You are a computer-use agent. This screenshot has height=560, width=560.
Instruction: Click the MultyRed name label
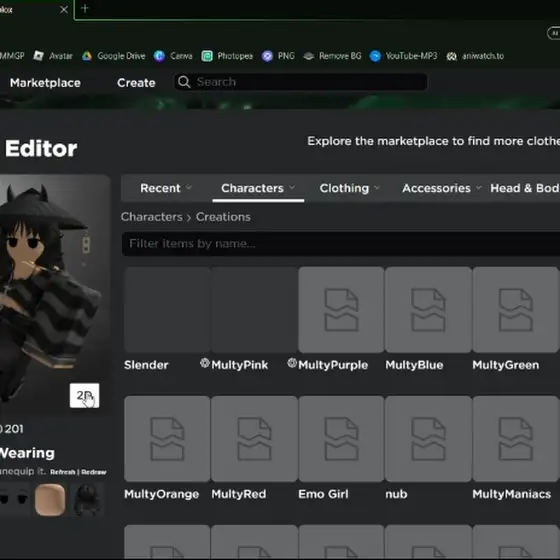pos(239,494)
